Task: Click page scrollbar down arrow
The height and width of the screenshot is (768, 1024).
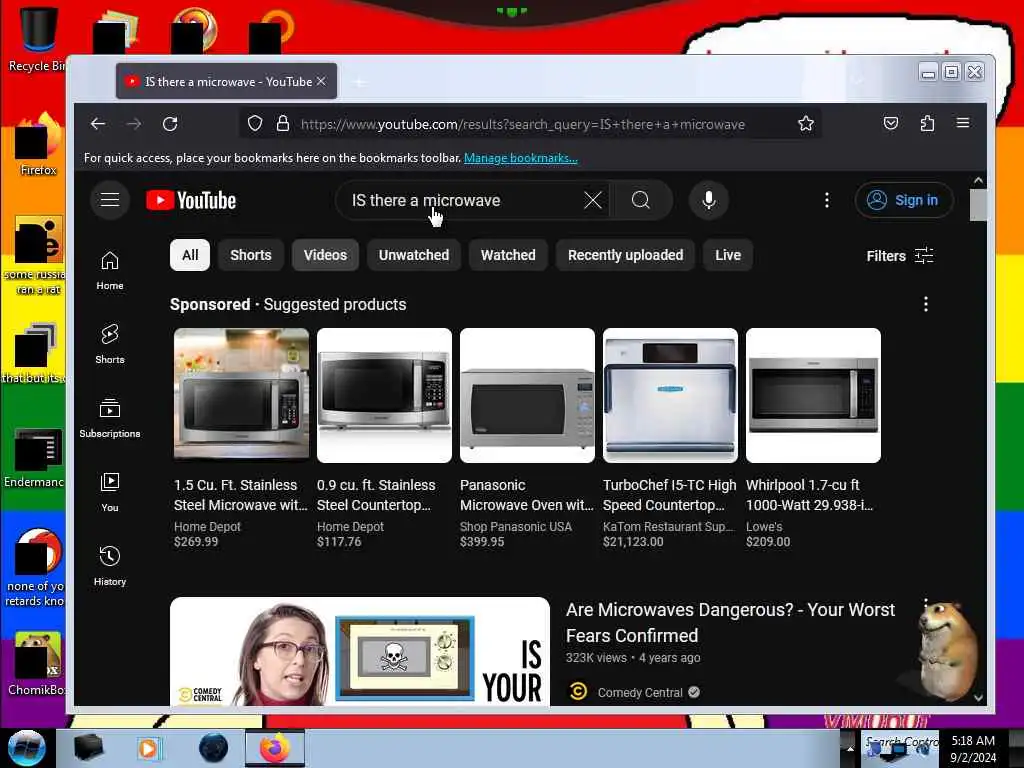Action: pos(978,697)
